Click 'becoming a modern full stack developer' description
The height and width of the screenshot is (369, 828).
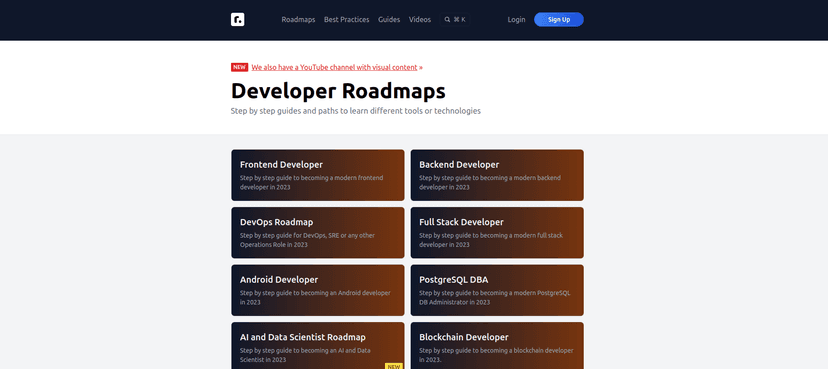491,240
